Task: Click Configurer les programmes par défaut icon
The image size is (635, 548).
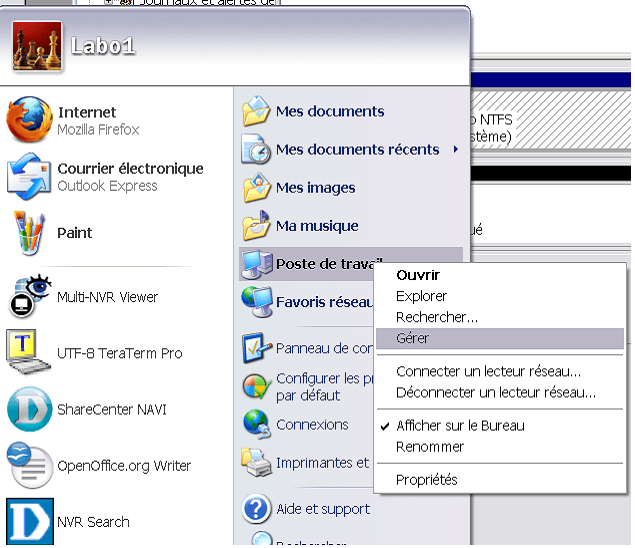Action: click(257, 386)
